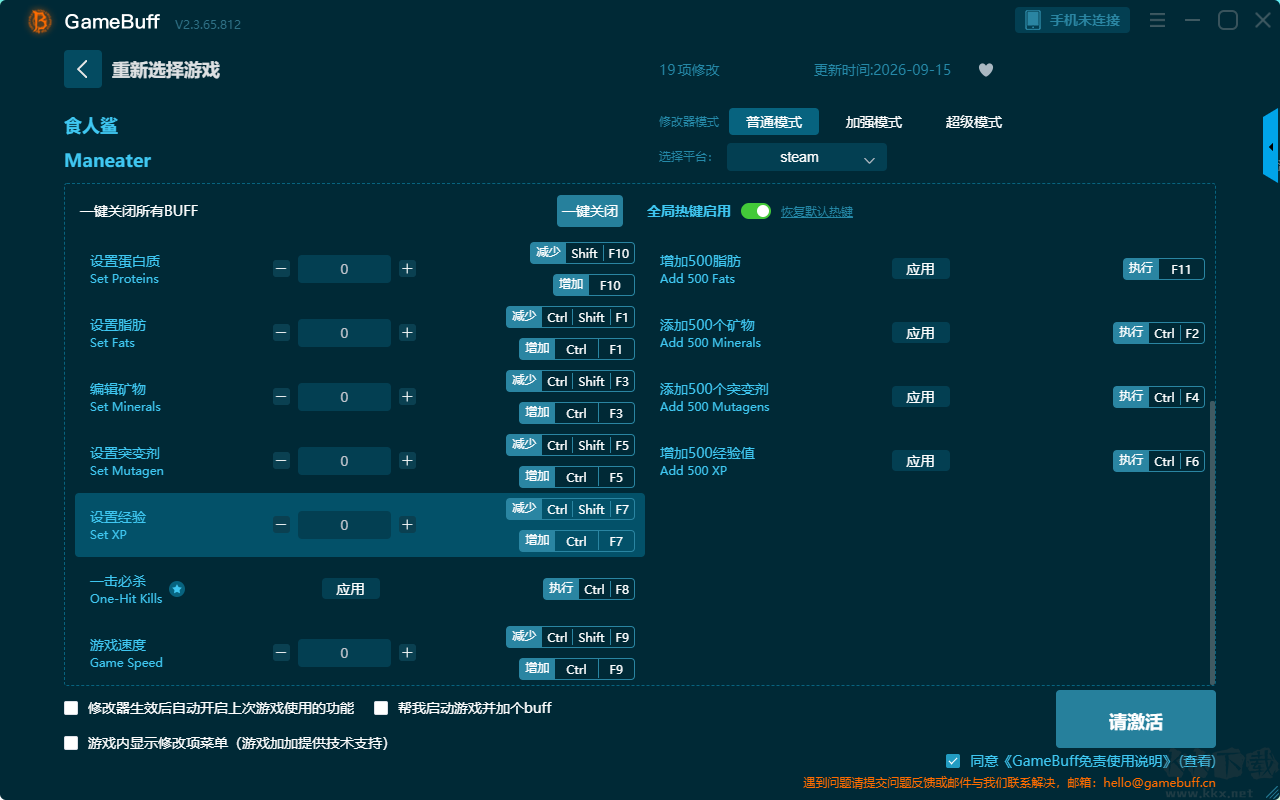This screenshot has height=800, width=1280.
Task: Increase Set Fats value with plus
Action: coord(407,333)
